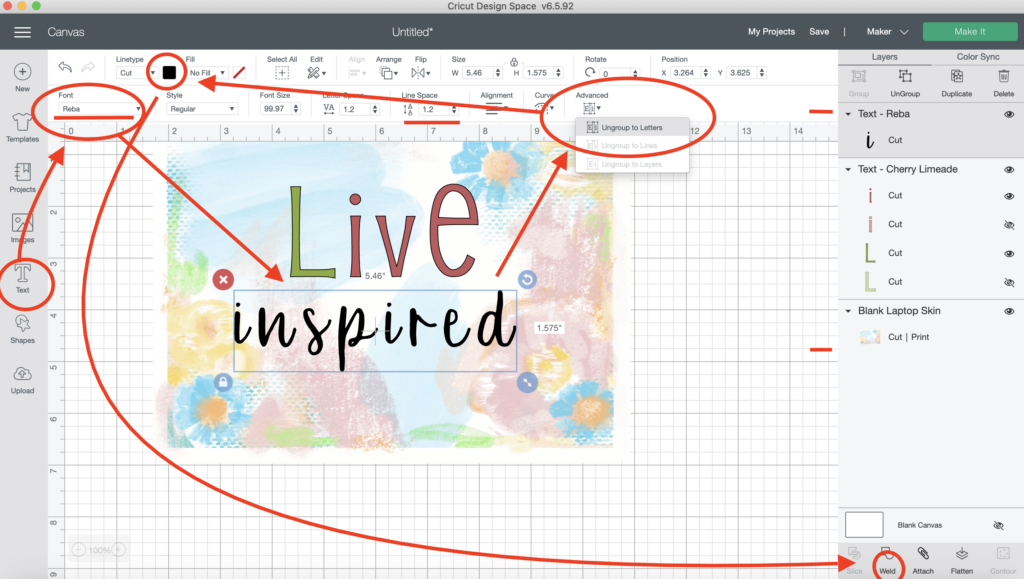This screenshot has height=579, width=1024.
Task: Click the Font Size input field
Action: click(x=276, y=109)
